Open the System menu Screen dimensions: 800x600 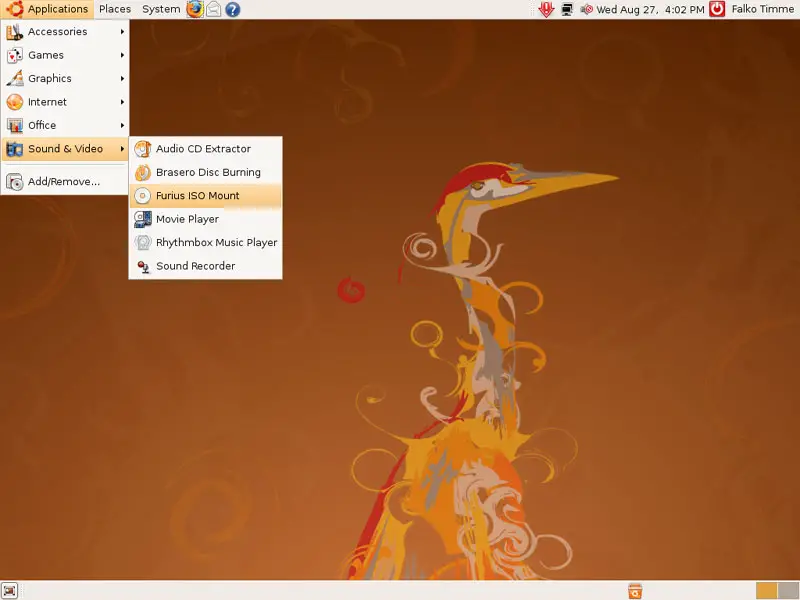161,9
